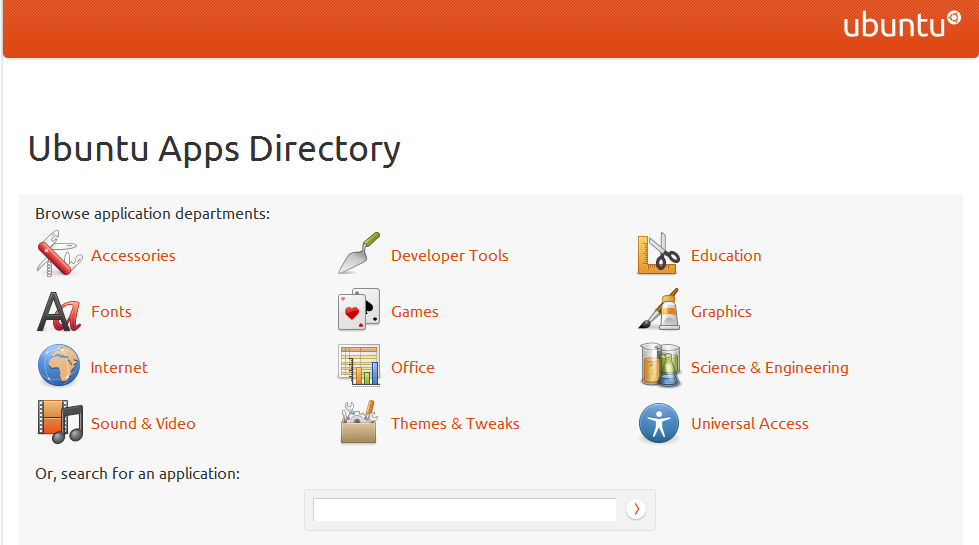This screenshot has width=979, height=545.
Task: Open the Education department link
Action: [726, 256]
